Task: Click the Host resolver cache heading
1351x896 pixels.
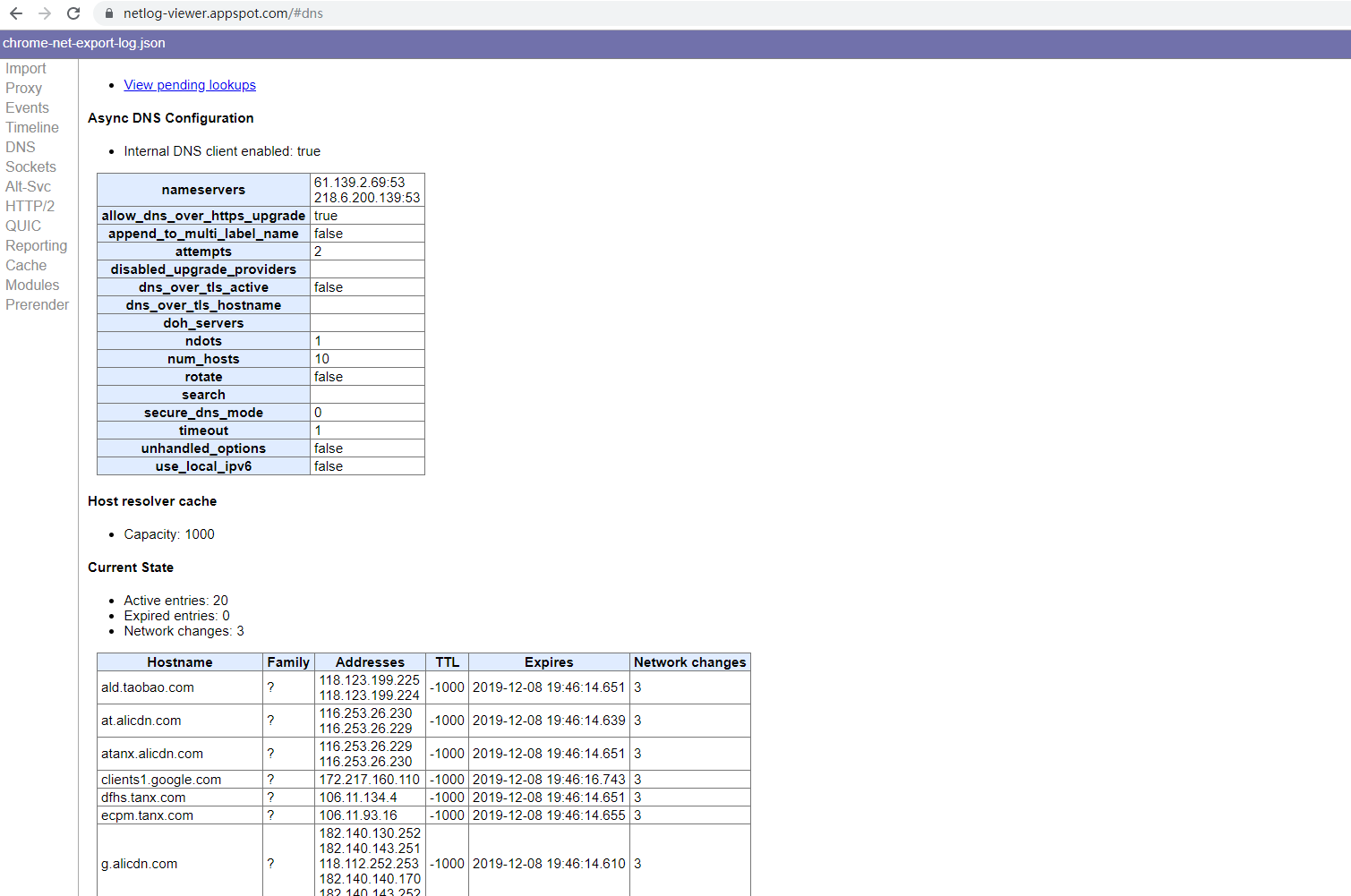Action: click(152, 501)
